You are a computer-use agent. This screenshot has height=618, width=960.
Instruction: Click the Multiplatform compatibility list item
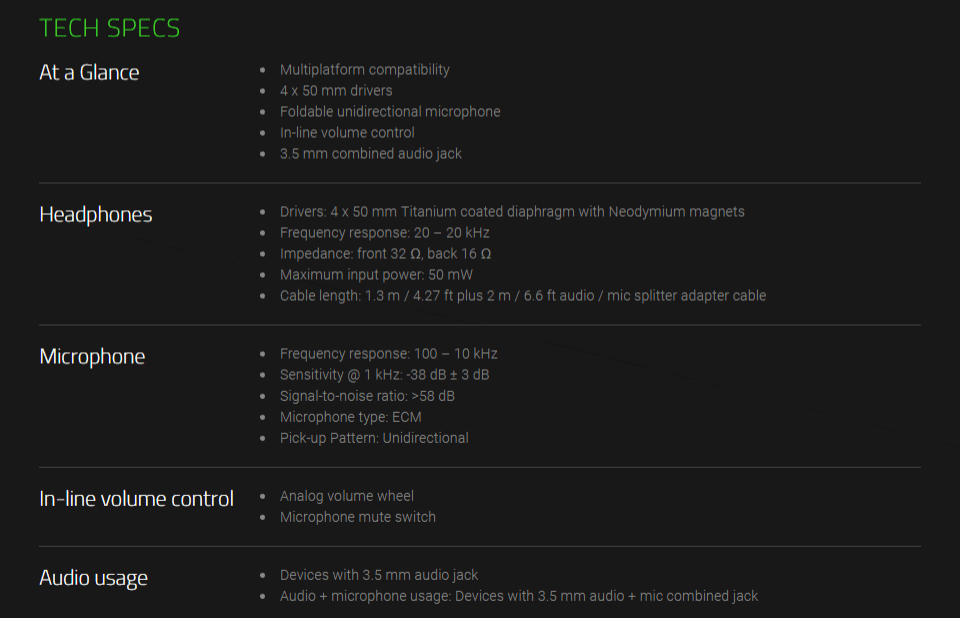(365, 70)
